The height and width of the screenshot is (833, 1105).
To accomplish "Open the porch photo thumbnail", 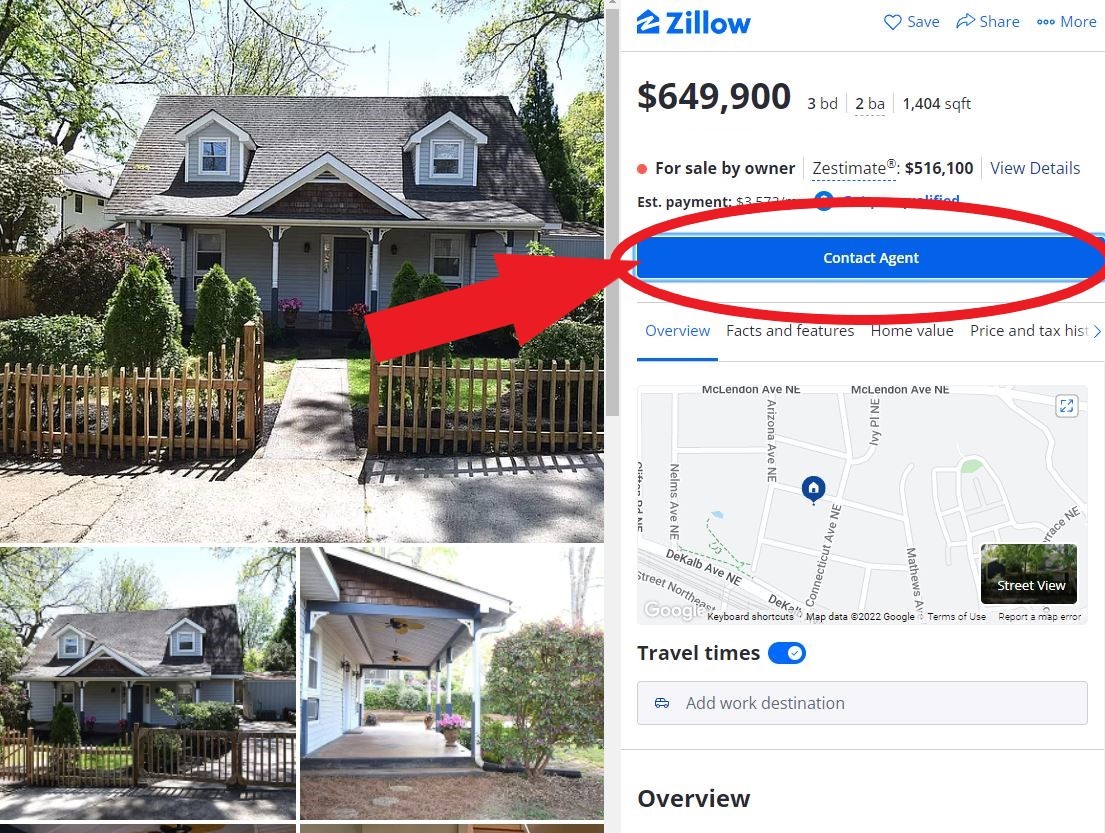I will click(452, 684).
